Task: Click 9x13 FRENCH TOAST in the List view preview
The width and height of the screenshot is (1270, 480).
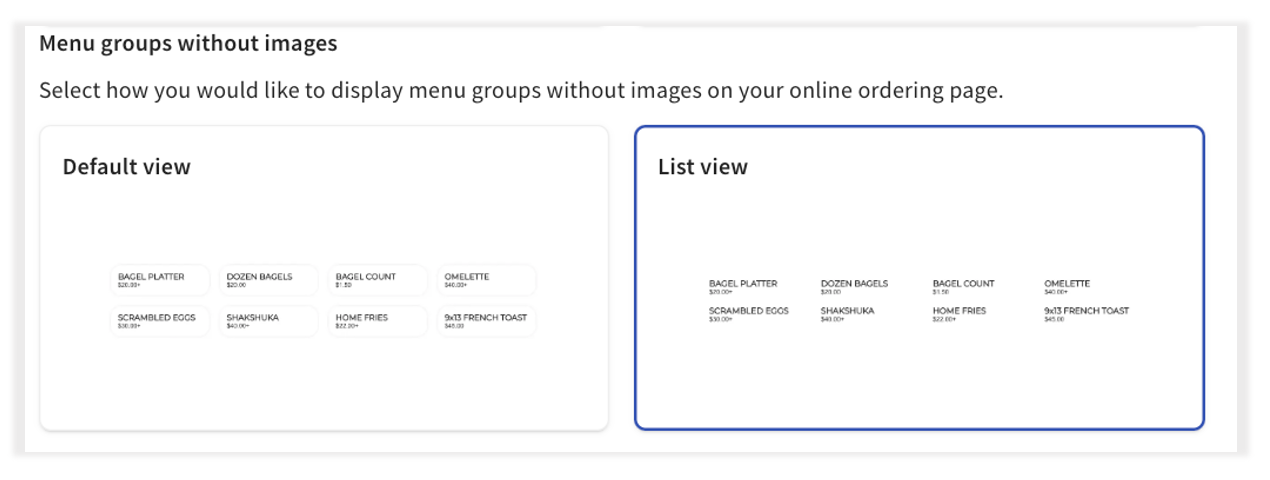Action: 1086,311
